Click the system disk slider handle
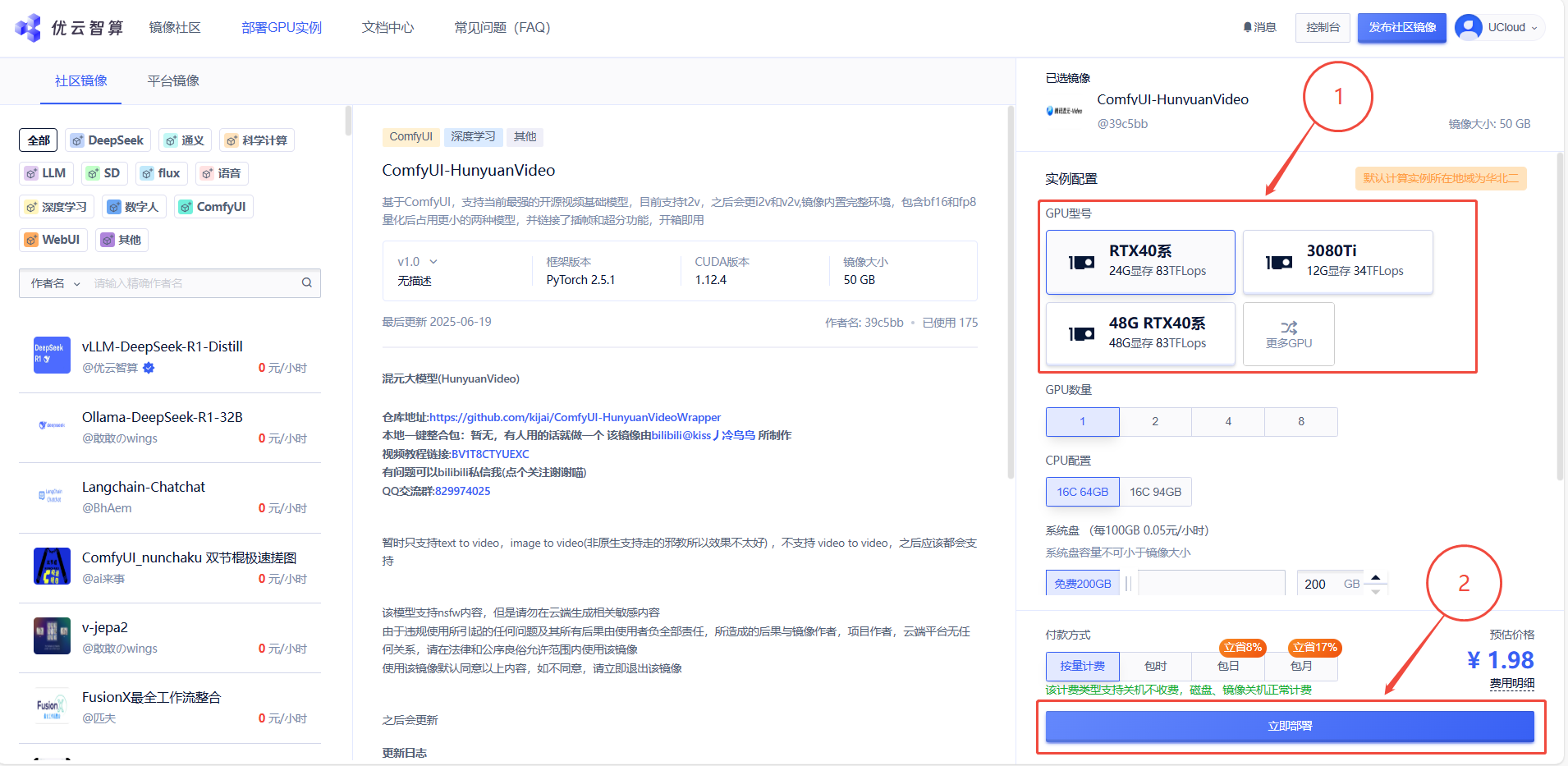The width and height of the screenshot is (1568, 766). (1128, 584)
